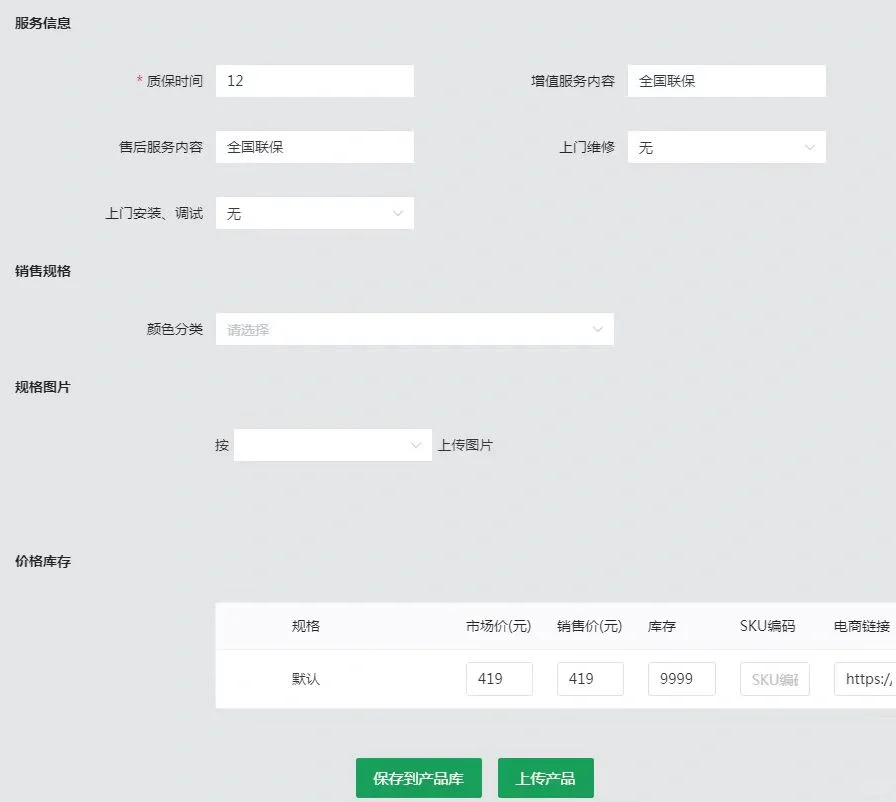Image resolution: width=896 pixels, height=802 pixels.
Task: Click the 服务信息 section heading
Action: click(42, 22)
